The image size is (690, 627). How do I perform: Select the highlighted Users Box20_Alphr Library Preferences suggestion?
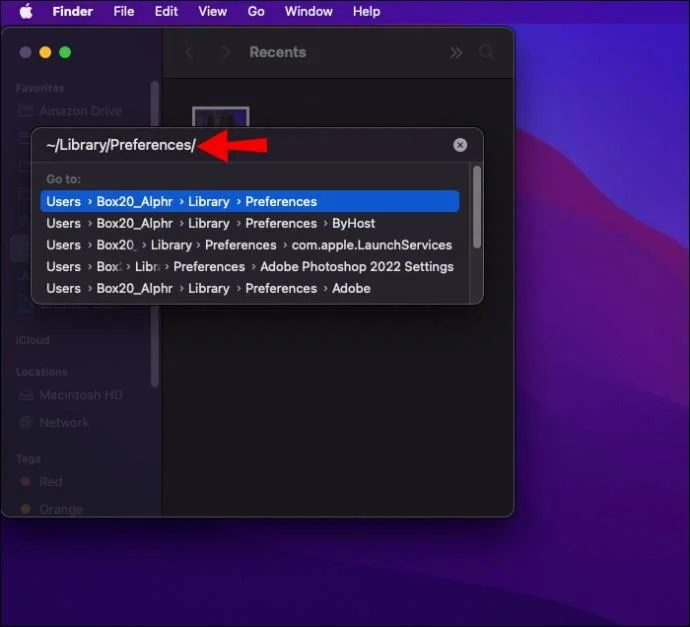250,202
